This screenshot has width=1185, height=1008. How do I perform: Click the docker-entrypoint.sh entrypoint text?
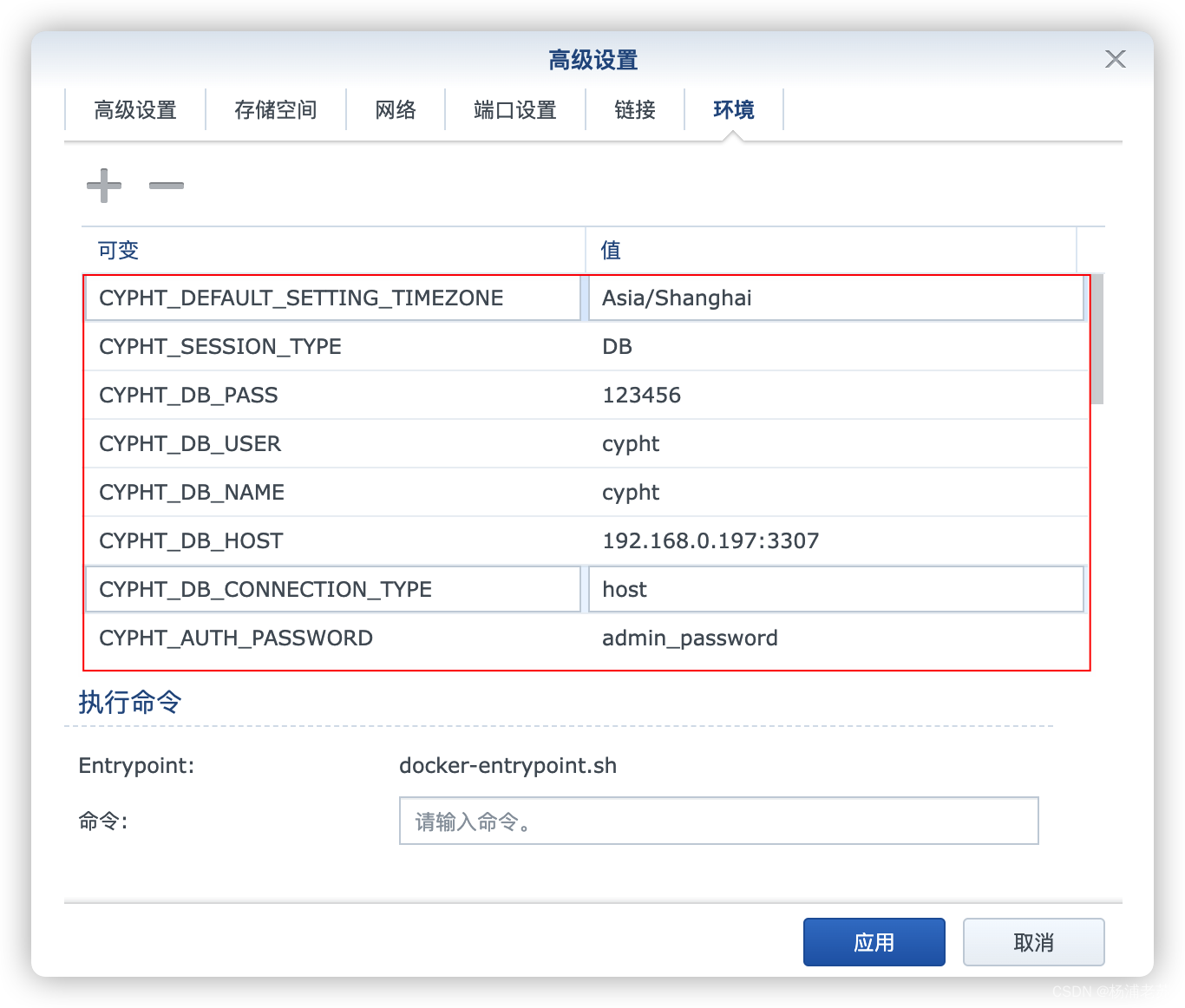508,766
